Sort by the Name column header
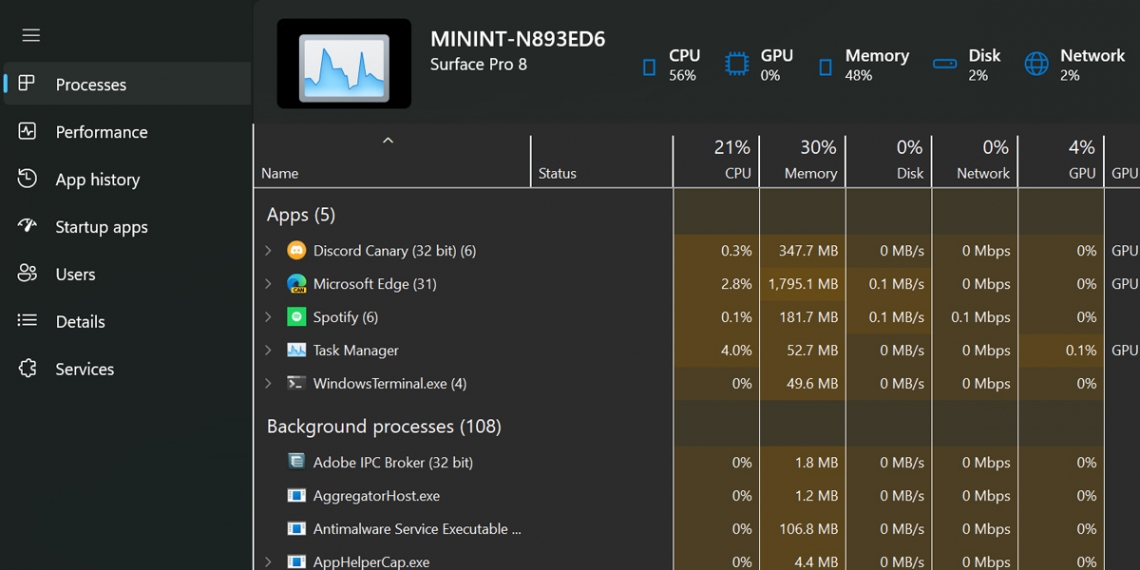The height and width of the screenshot is (570, 1140). (x=393, y=161)
